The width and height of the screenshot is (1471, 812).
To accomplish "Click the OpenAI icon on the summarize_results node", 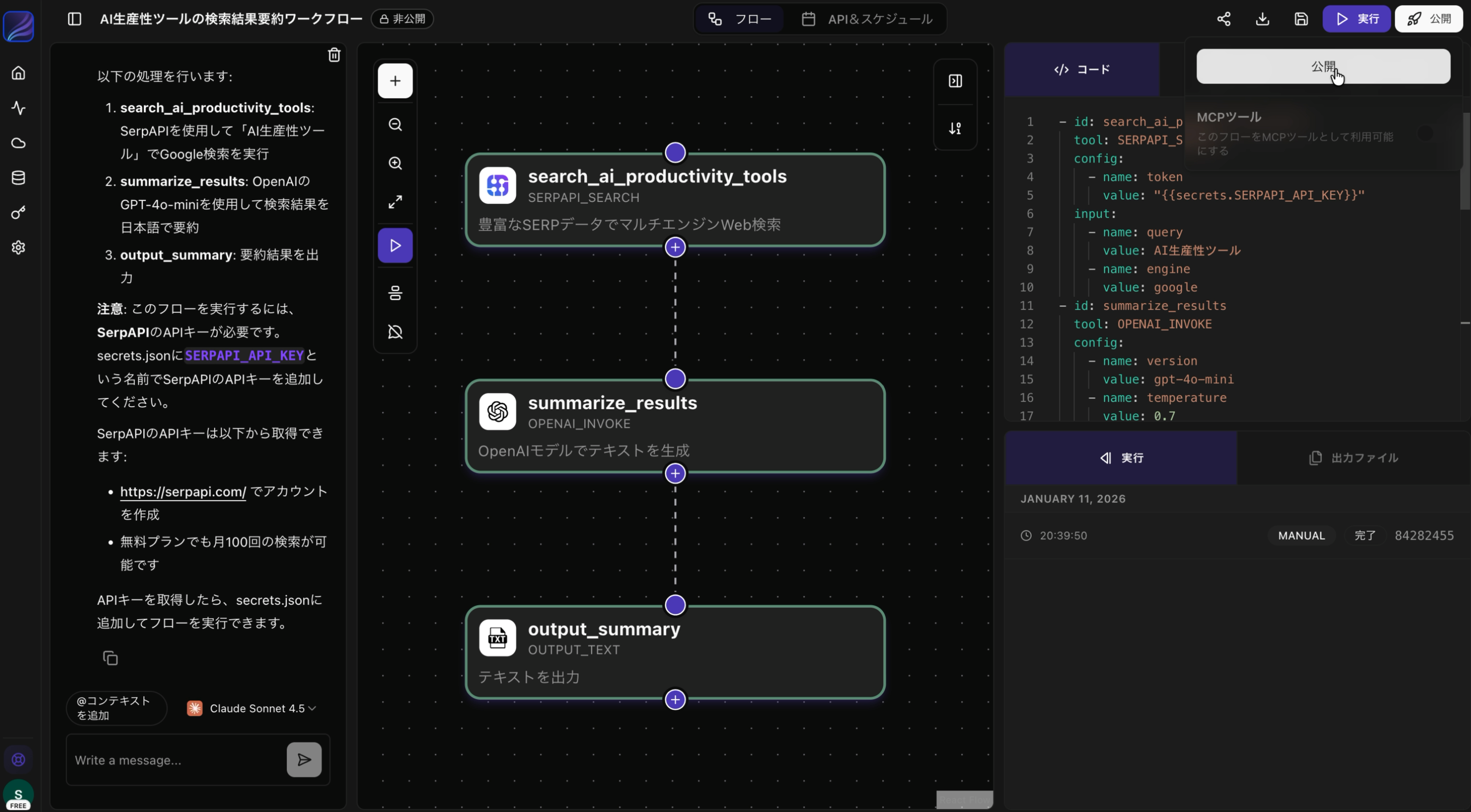I will (498, 411).
